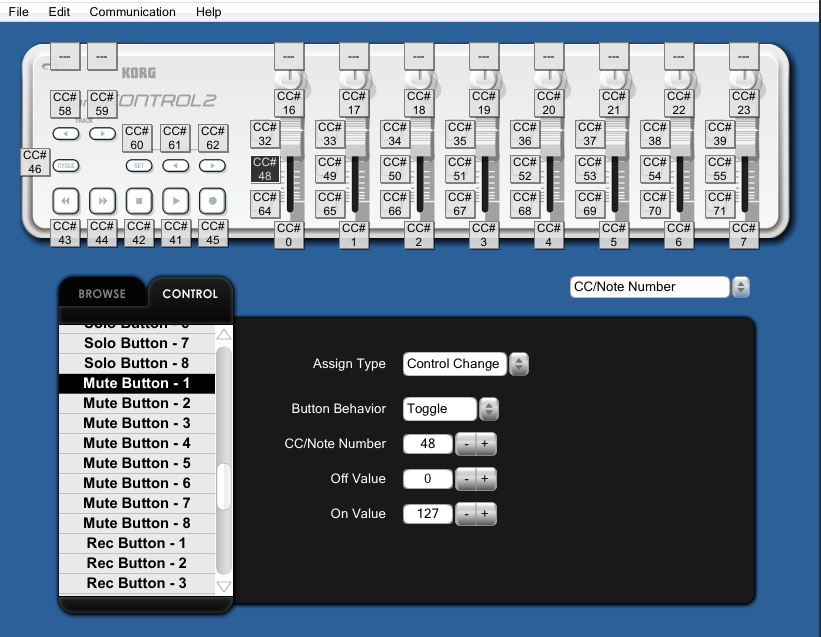Select the CC# 52 mute button label
Image resolution: width=821 pixels, height=637 pixels.
[x=525, y=169]
